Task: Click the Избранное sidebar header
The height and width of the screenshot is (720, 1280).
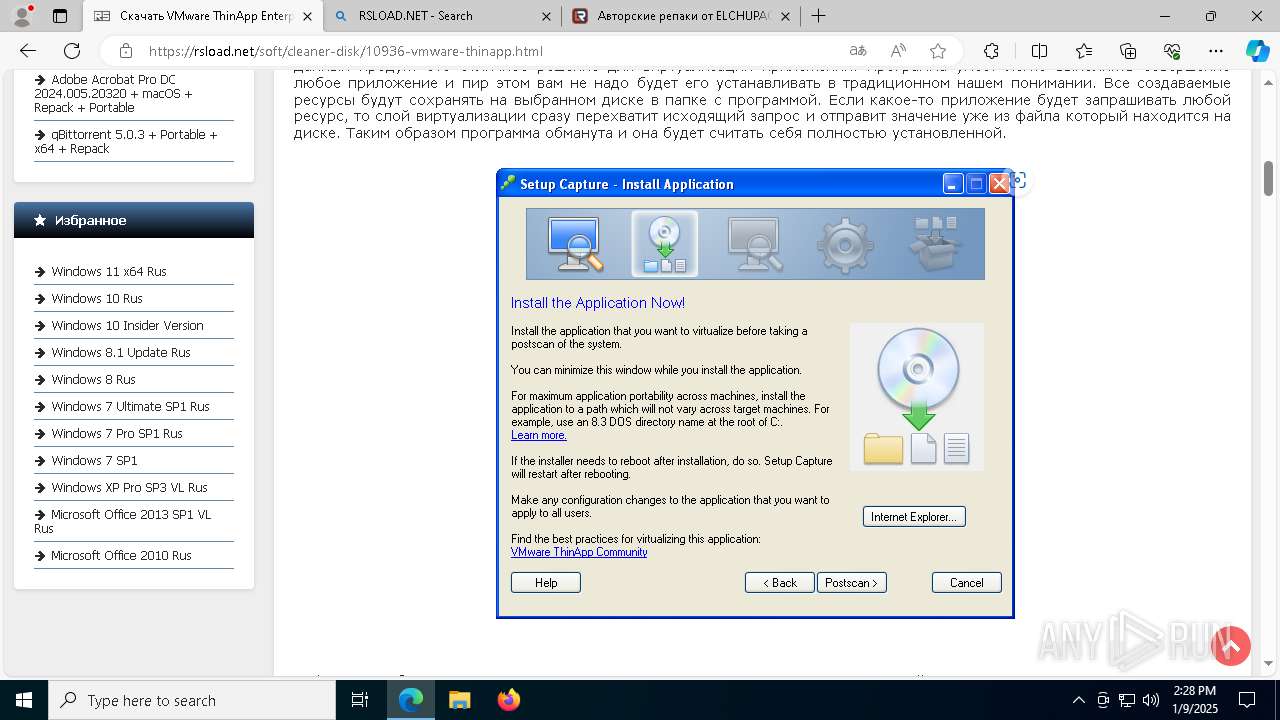Action: [134, 220]
